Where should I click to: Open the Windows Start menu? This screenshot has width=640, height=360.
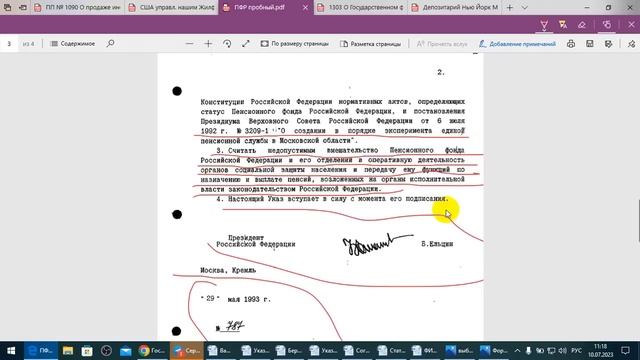[x=11, y=351]
